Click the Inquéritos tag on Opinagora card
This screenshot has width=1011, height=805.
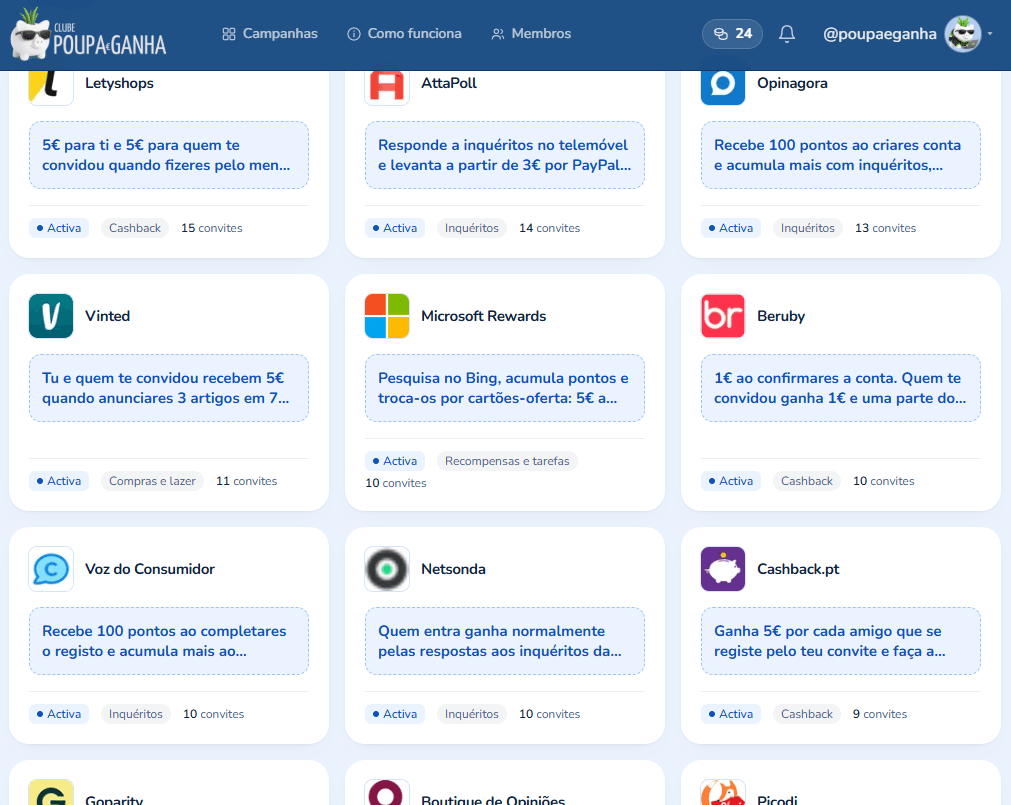click(807, 228)
